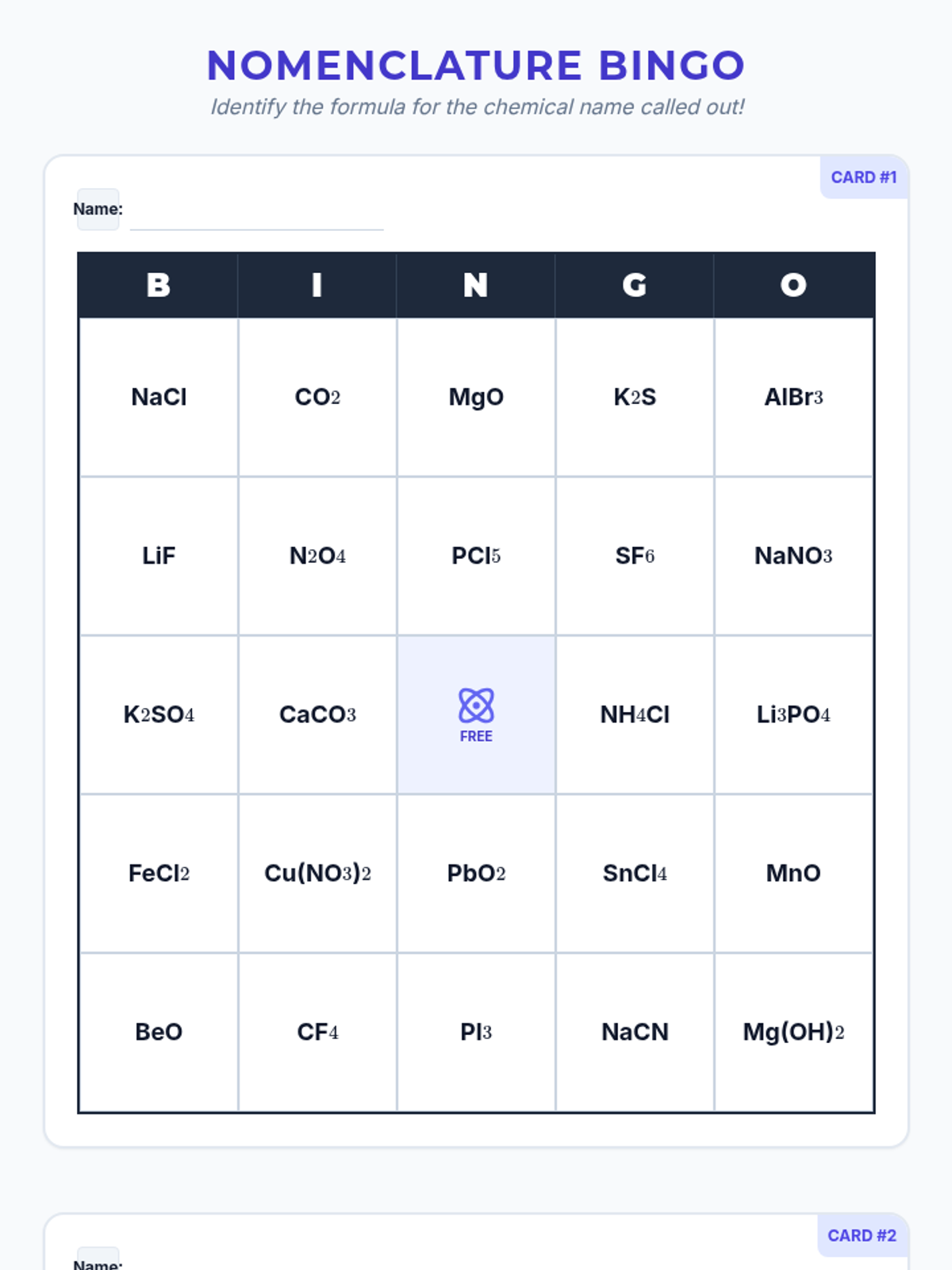
Task: Mark the NaCl bingo cell
Action: 159,397
